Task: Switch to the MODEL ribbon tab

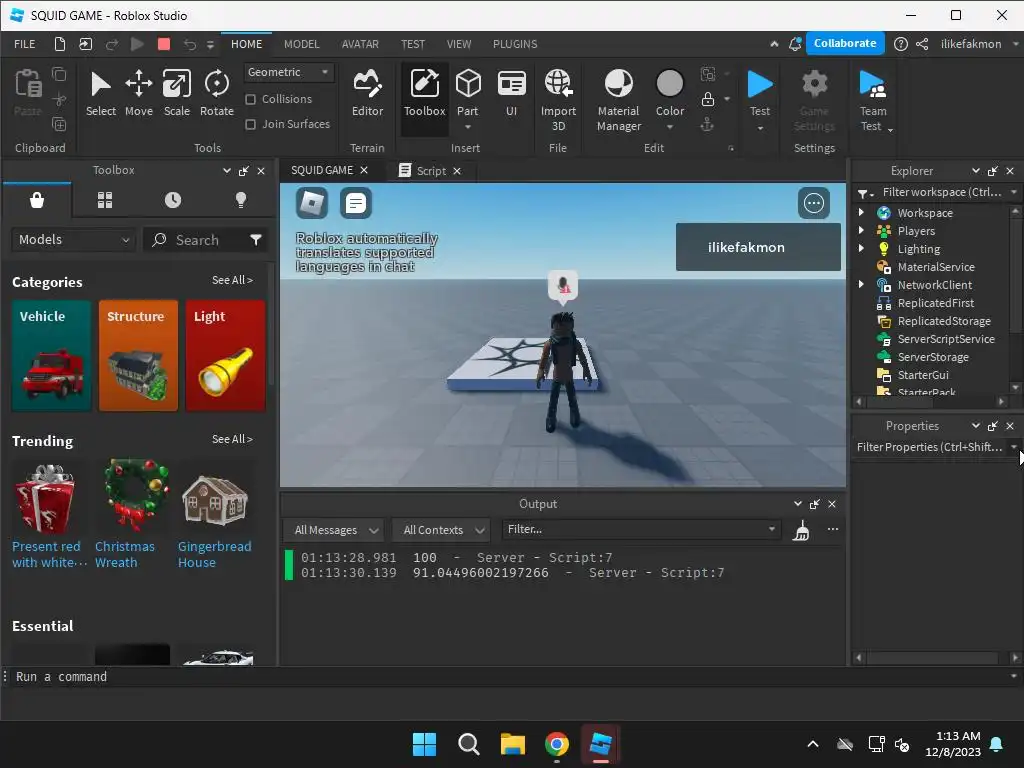Action: pyautogui.click(x=302, y=44)
